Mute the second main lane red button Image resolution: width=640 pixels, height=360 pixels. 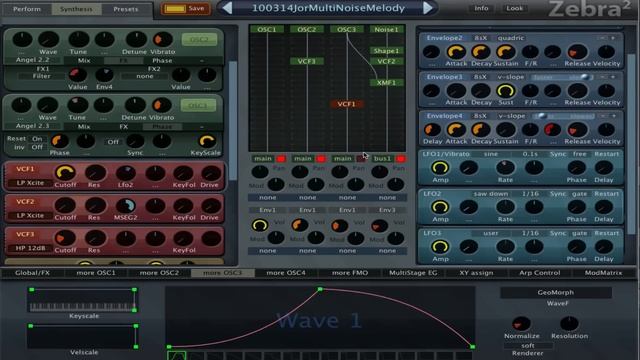pyautogui.click(x=321, y=158)
